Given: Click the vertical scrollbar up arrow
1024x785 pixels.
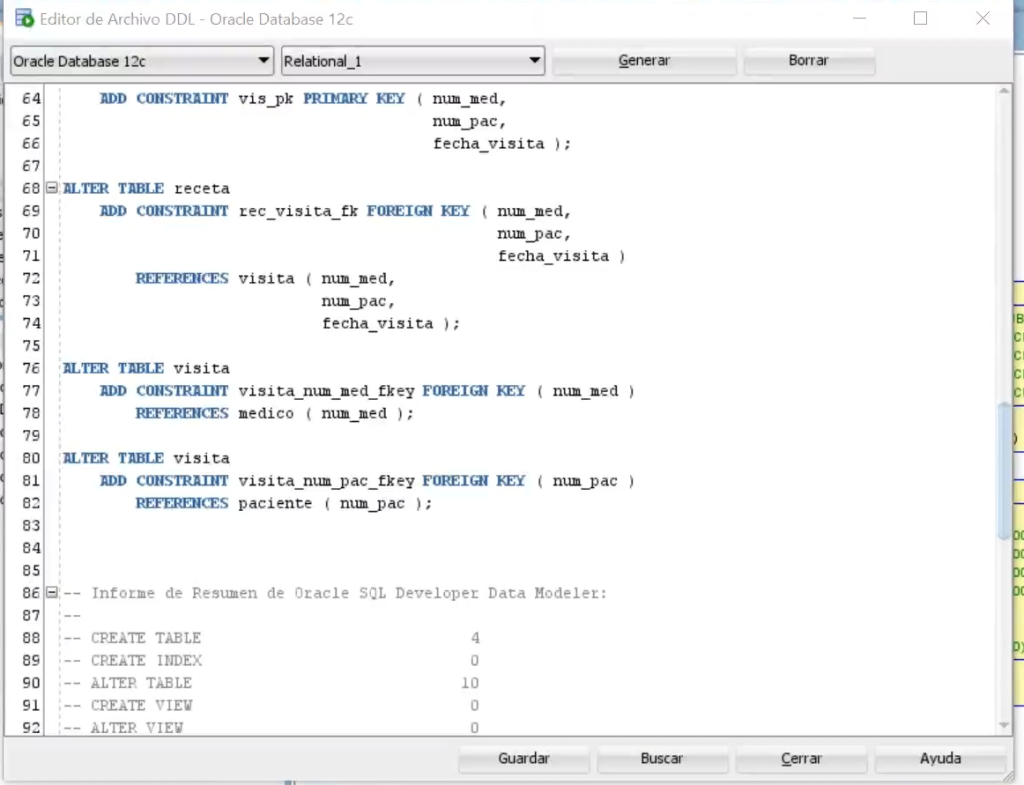Looking at the screenshot, I should pos(1004,91).
